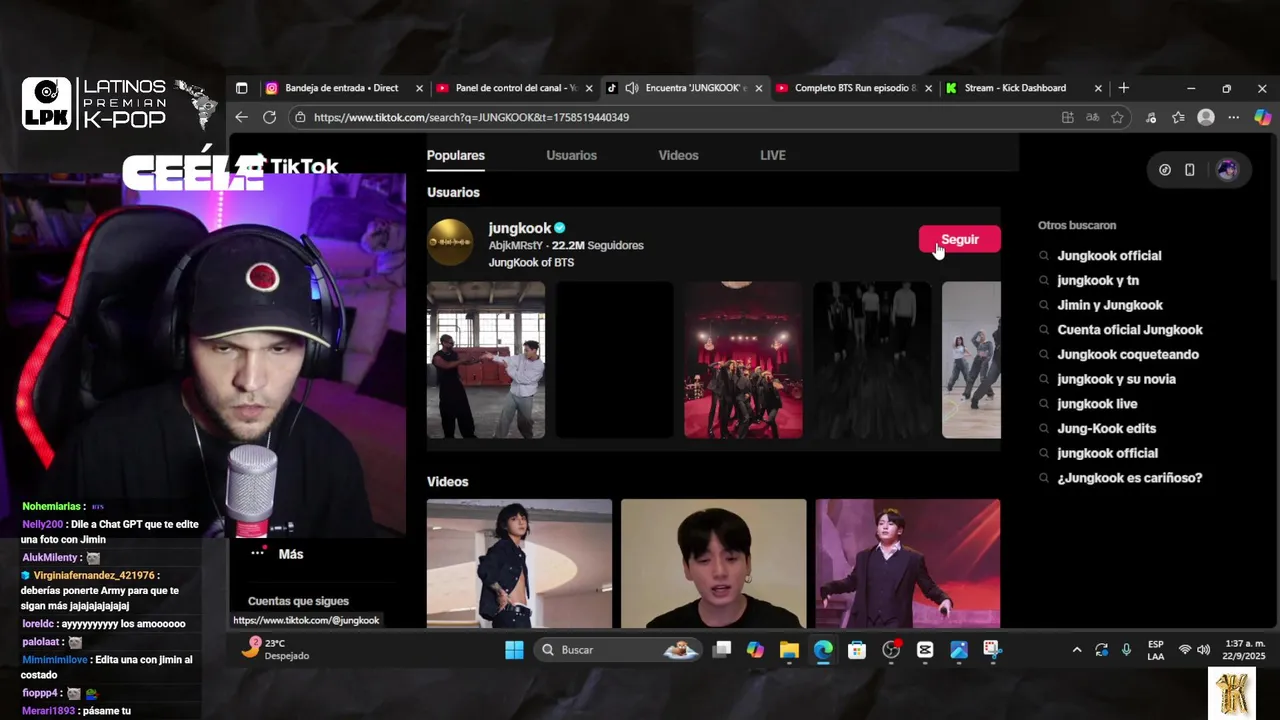The image size is (1280, 720).
Task: Open the suit on red background video
Action: (908, 563)
